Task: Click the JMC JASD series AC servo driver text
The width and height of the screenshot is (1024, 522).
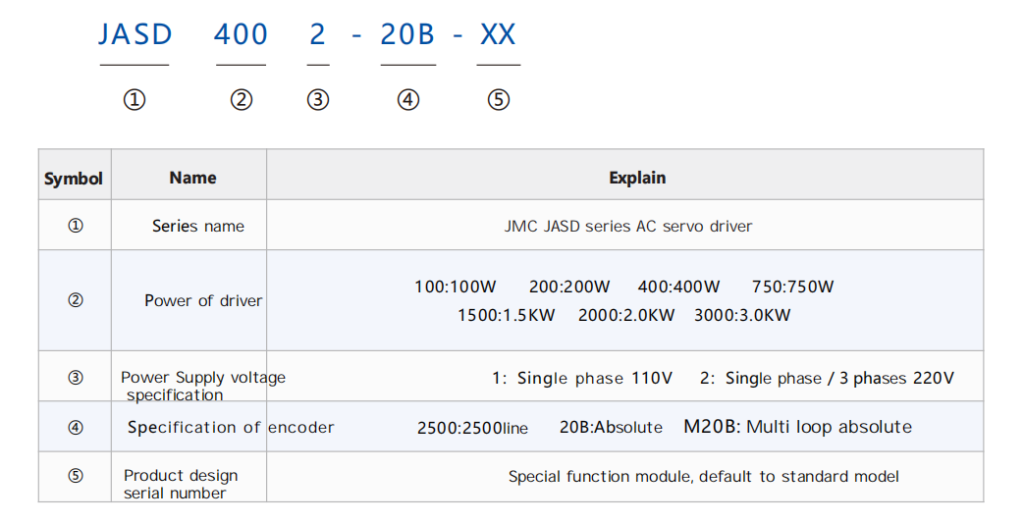Action: [x=628, y=226]
